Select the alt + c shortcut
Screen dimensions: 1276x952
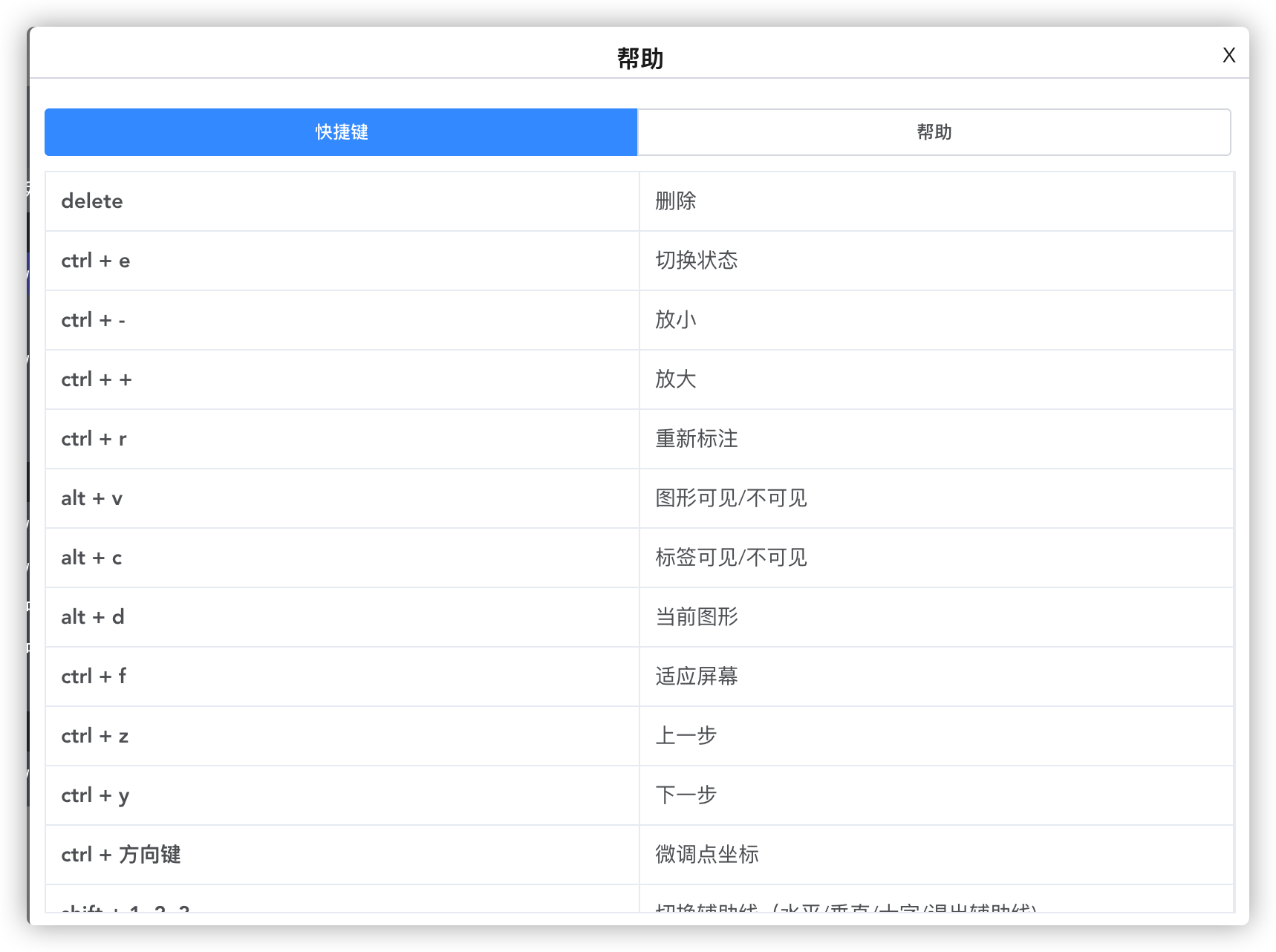point(342,558)
